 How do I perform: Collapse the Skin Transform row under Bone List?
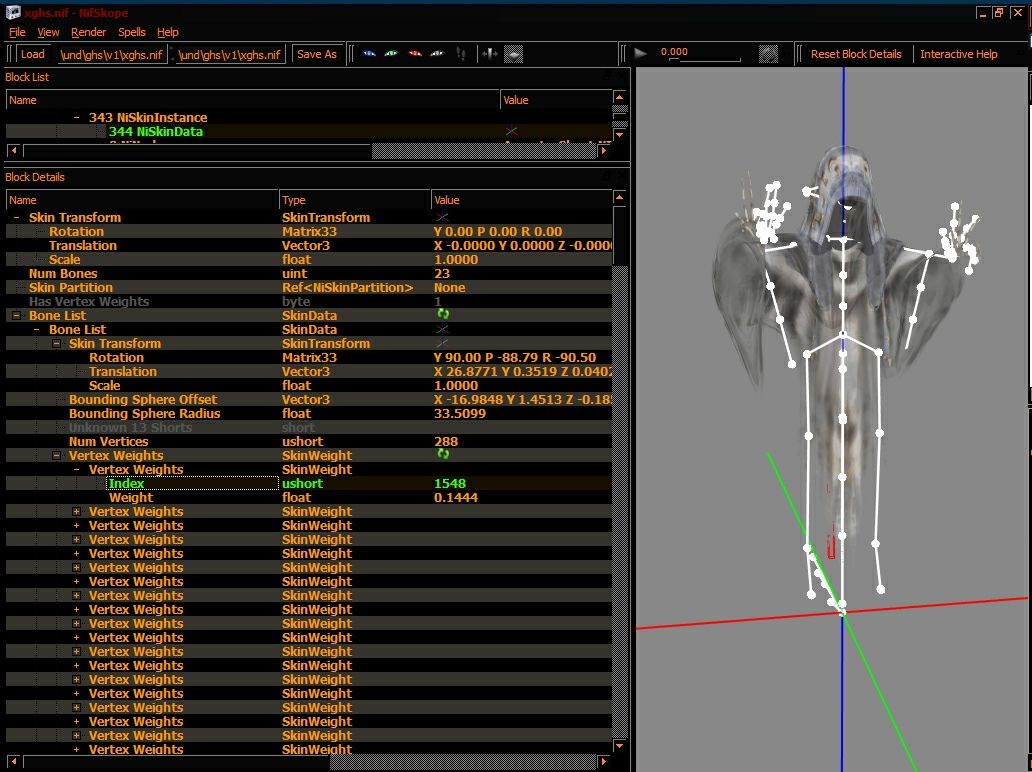(x=57, y=344)
